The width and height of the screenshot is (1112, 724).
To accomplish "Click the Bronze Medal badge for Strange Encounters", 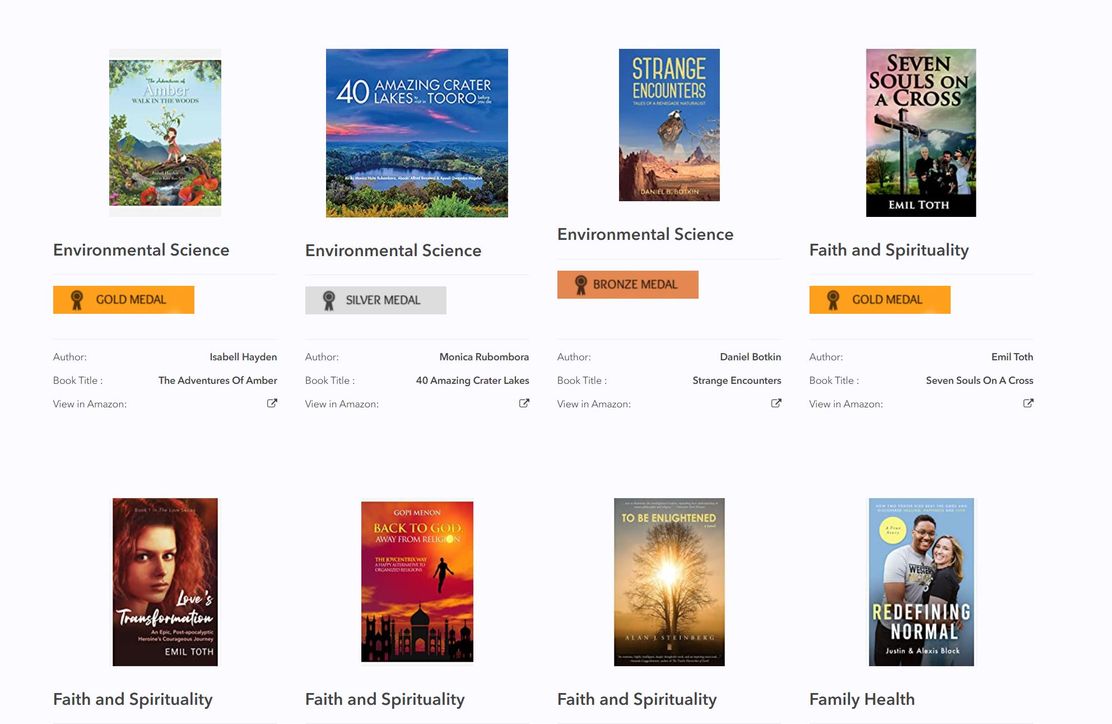I will 628,284.
